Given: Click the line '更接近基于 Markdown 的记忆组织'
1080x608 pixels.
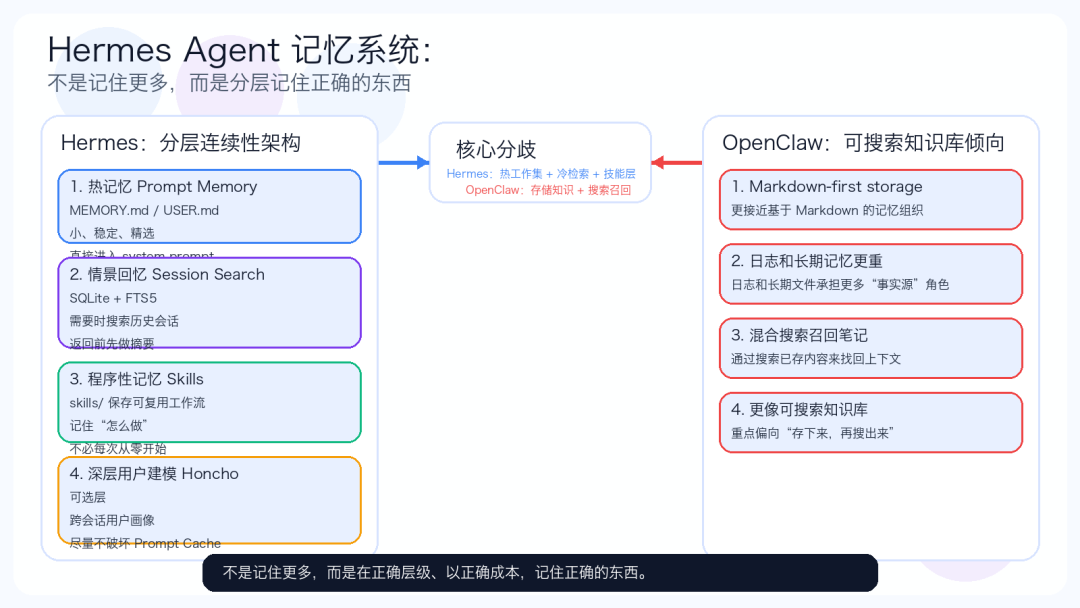Looking at the screenshot, I should coord(827,211).
